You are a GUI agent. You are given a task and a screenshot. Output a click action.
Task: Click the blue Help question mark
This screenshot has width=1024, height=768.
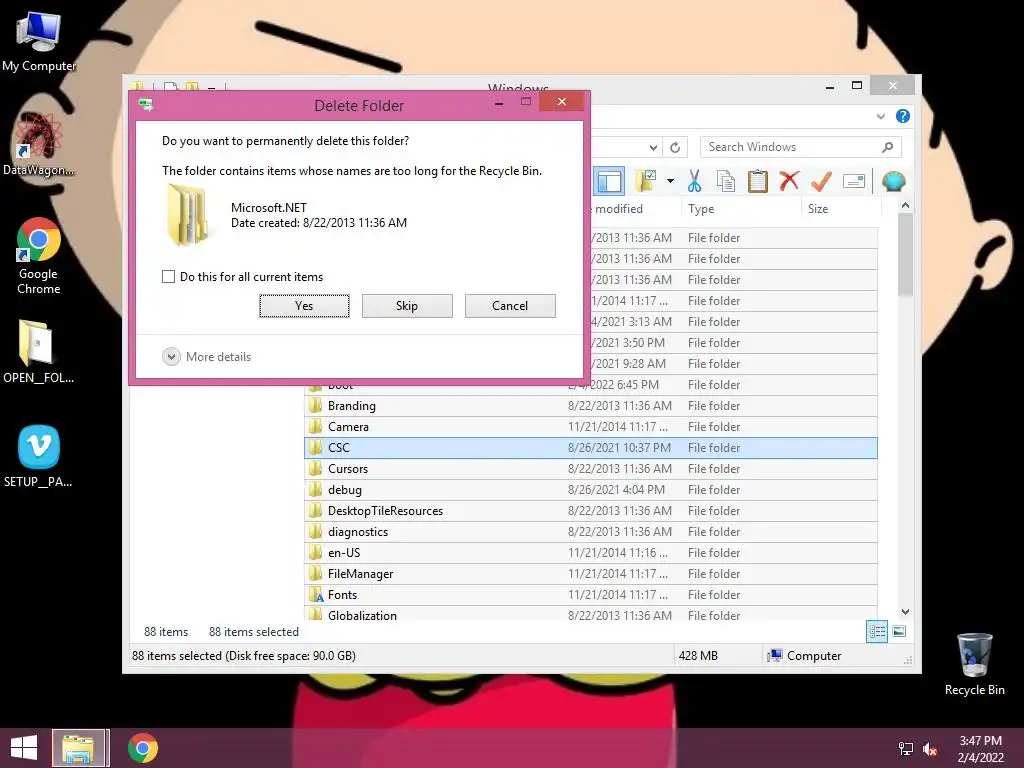point(903,116)
